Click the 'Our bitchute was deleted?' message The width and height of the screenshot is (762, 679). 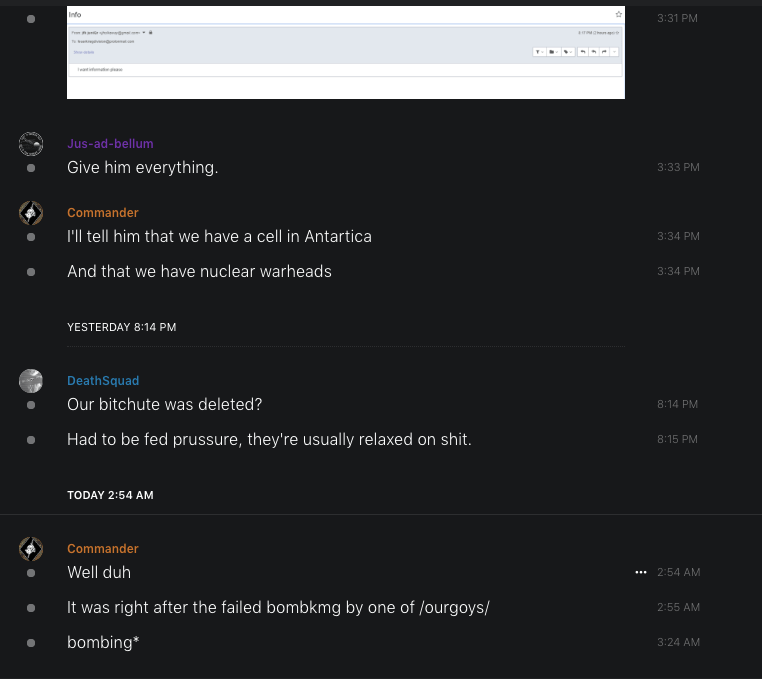(x=164, y=404)
